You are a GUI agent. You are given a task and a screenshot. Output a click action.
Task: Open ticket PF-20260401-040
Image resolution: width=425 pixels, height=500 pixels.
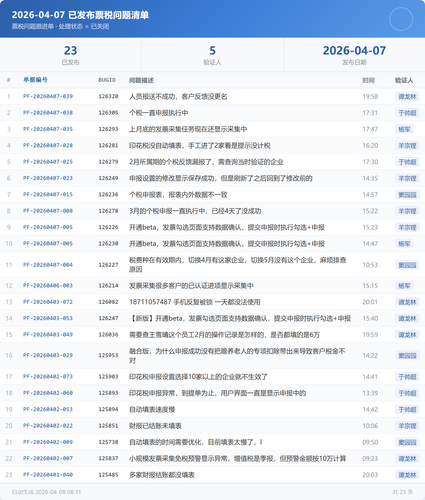(48, 475)
